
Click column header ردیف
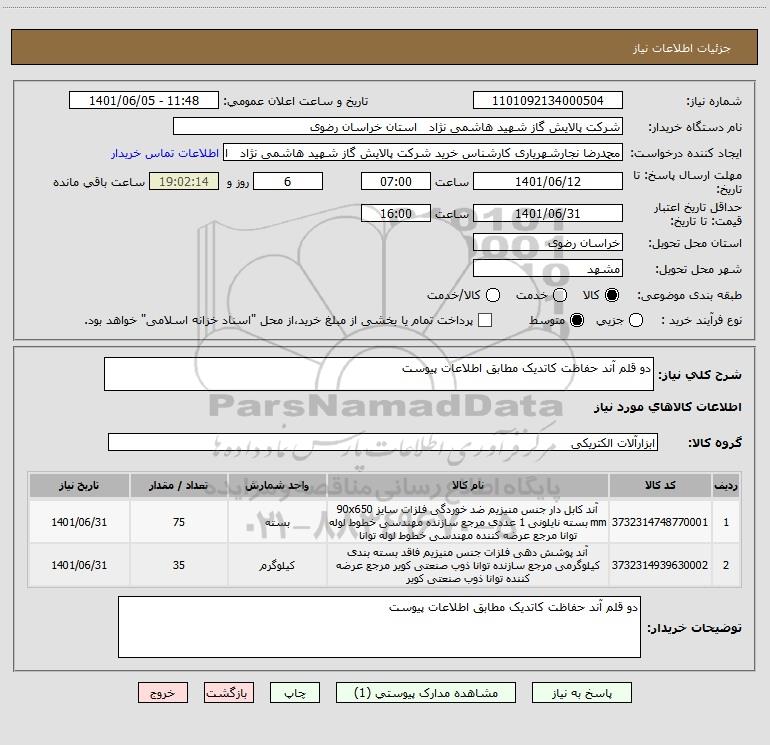[726, 485]
